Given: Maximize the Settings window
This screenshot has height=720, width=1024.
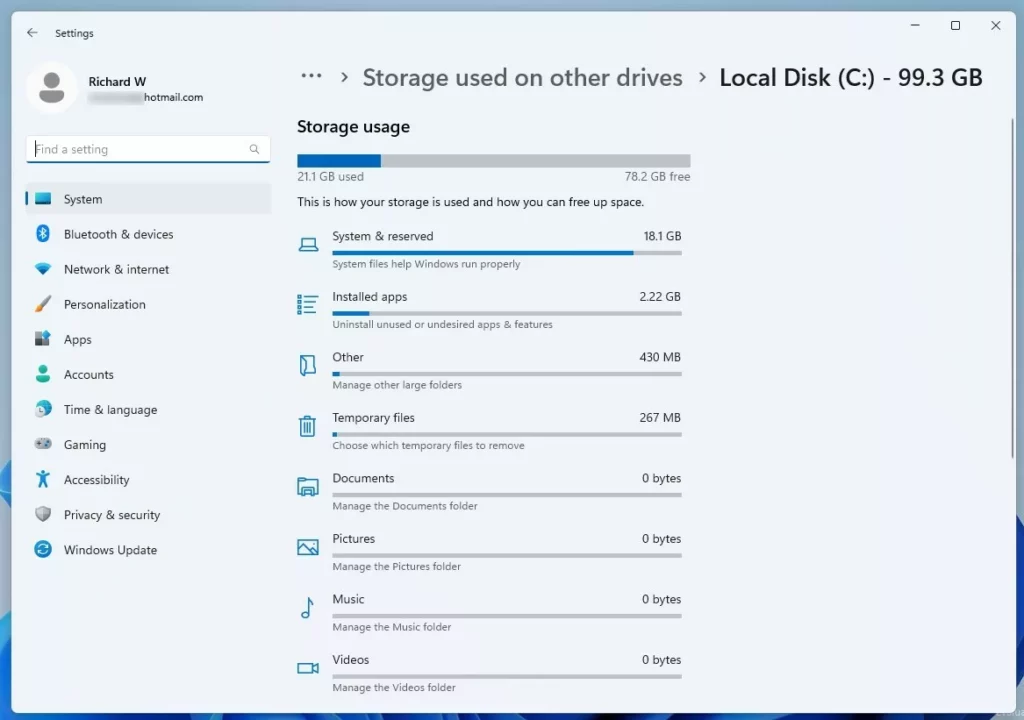Looking at the screenshot, I should coord(955,25).
